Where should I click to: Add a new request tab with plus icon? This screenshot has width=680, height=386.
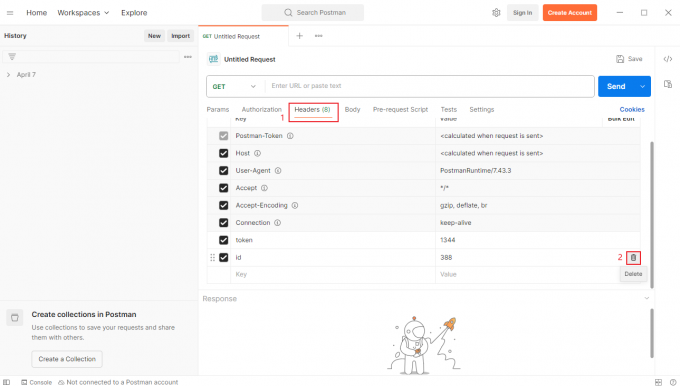click(x=299, y=36)
